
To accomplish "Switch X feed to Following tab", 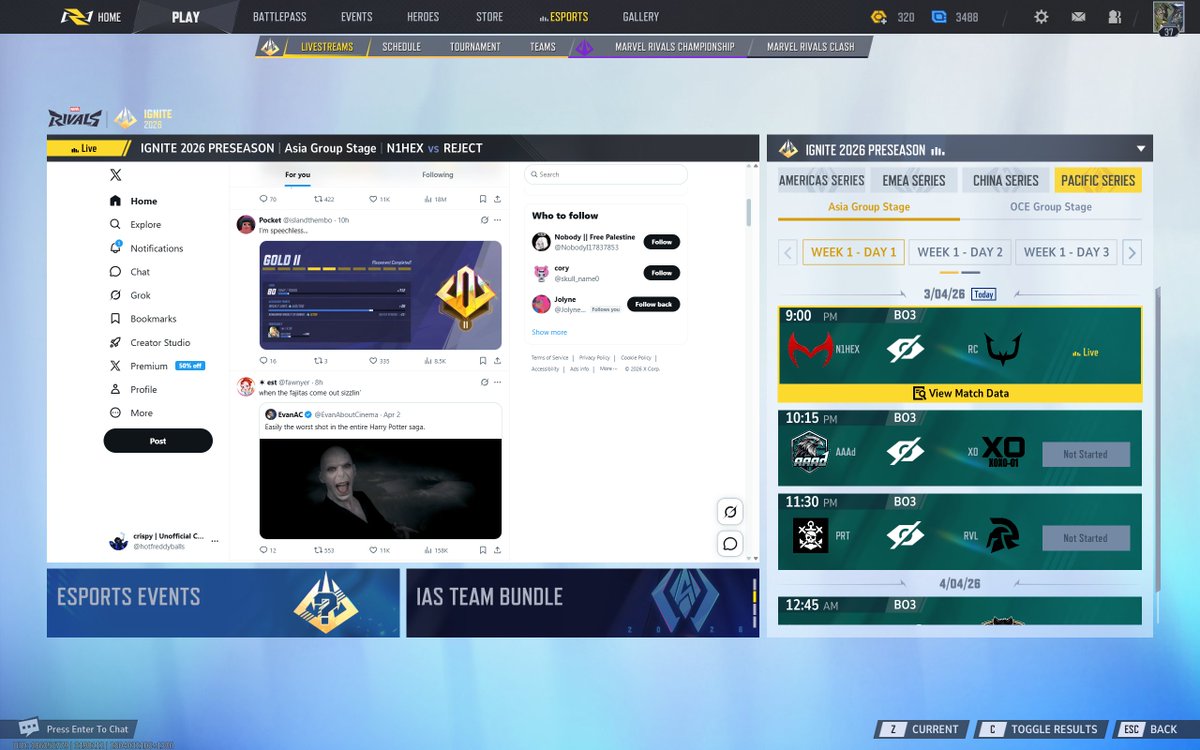I will 437,175.
